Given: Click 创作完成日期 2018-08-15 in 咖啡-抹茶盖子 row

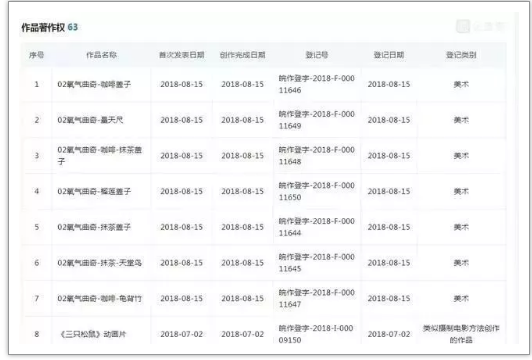Looking at the screenshot, I should coord(243,156).
